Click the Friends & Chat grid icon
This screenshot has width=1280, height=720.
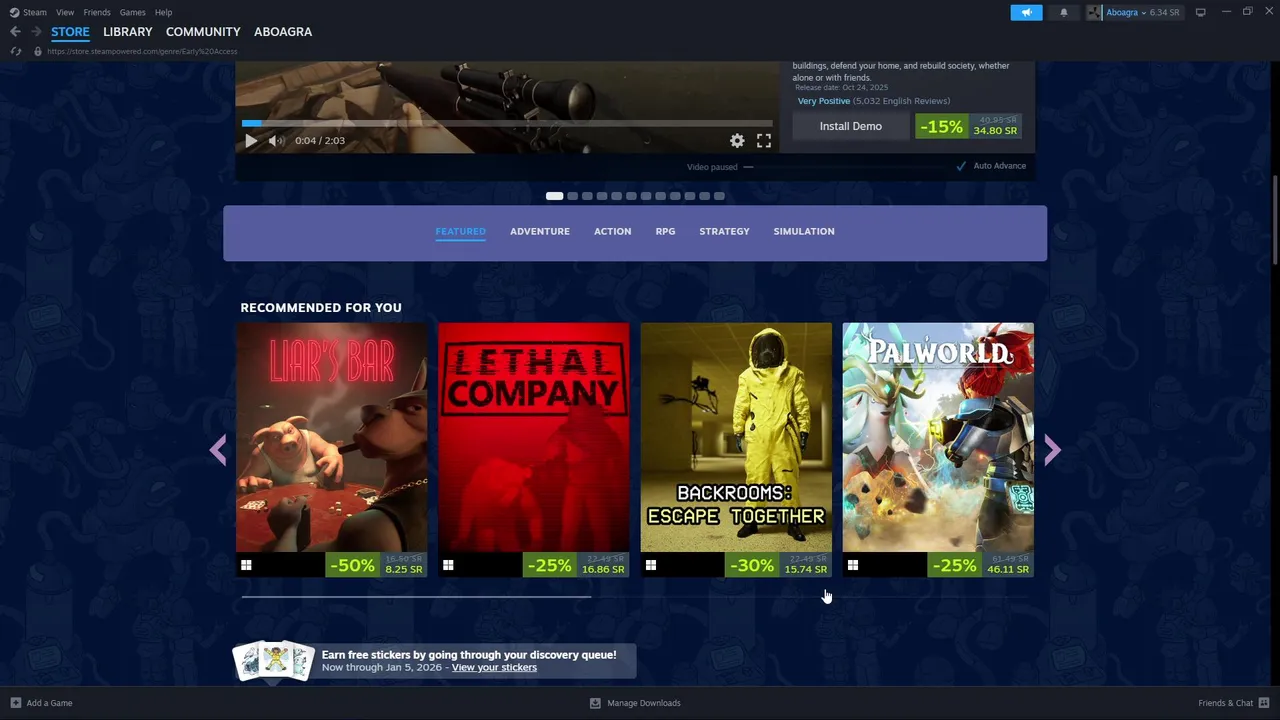pos(1264,703)
